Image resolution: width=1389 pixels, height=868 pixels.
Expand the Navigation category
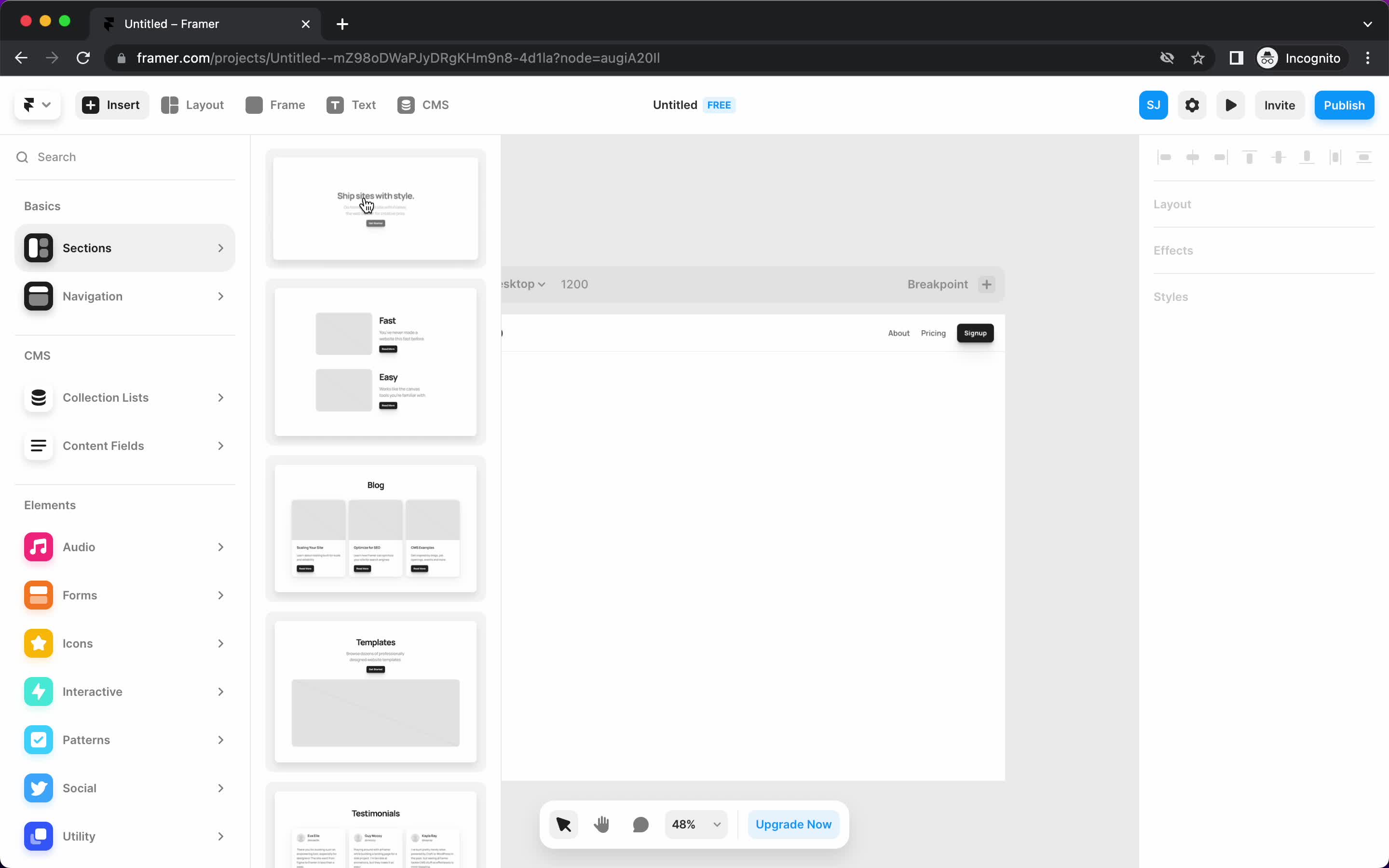[126, 296]
